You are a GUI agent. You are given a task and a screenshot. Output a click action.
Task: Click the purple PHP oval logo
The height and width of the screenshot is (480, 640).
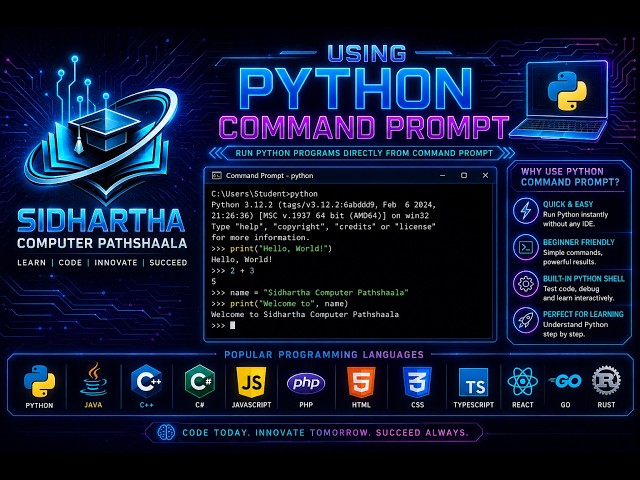[x=306, y=383]
